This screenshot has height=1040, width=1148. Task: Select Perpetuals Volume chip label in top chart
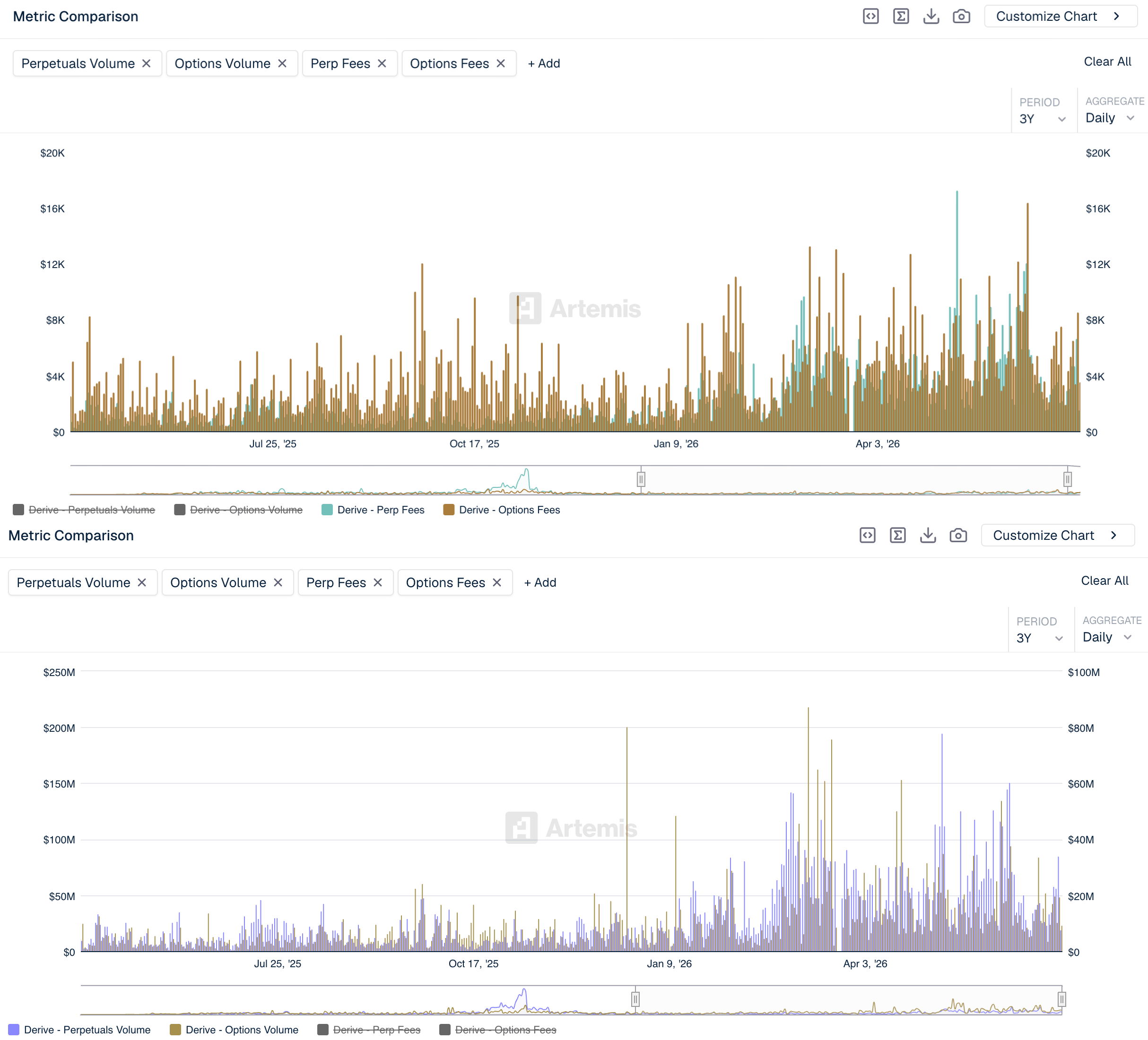(78, 63)
